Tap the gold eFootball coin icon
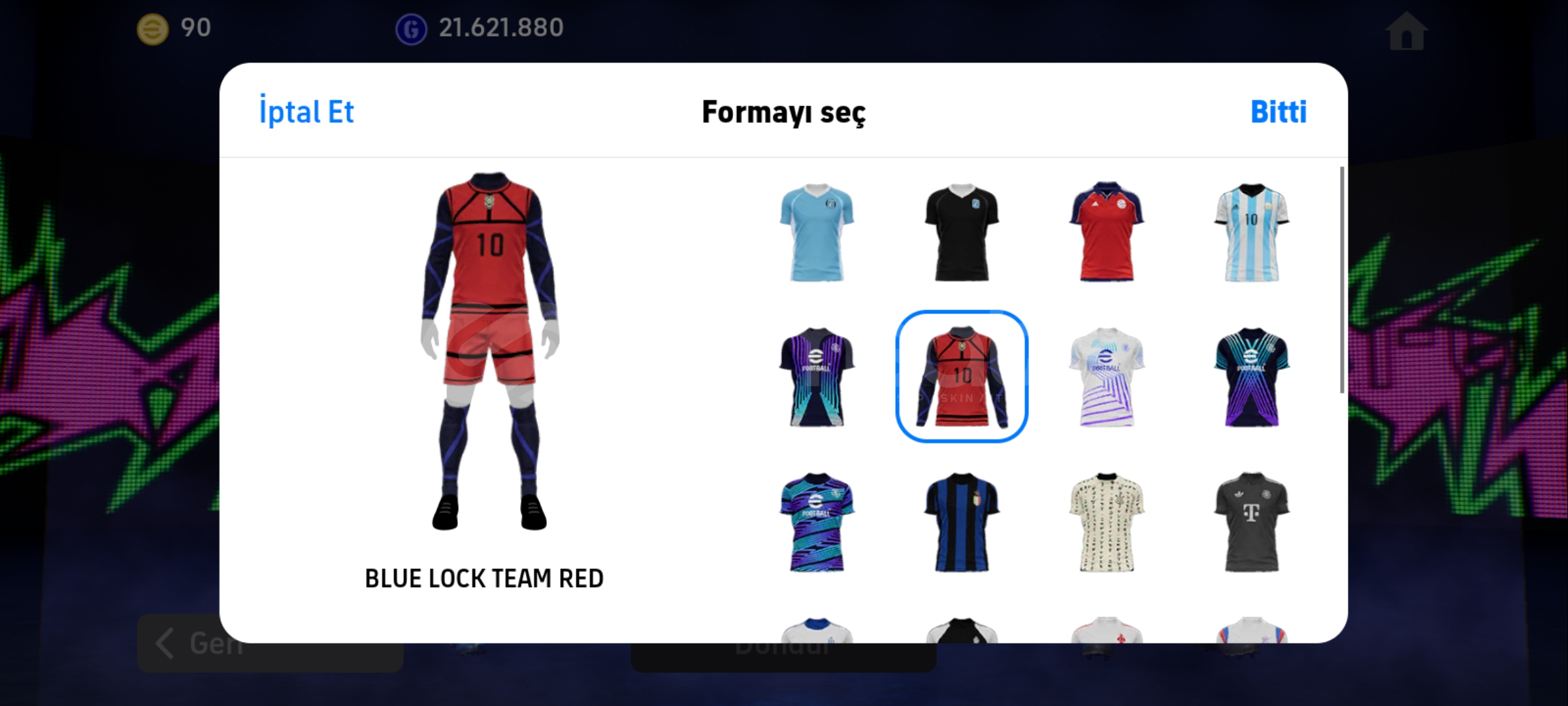Image resolution: width=1568 pixels, height=706 pixels. pyautogui.click(x=153, y=29)
